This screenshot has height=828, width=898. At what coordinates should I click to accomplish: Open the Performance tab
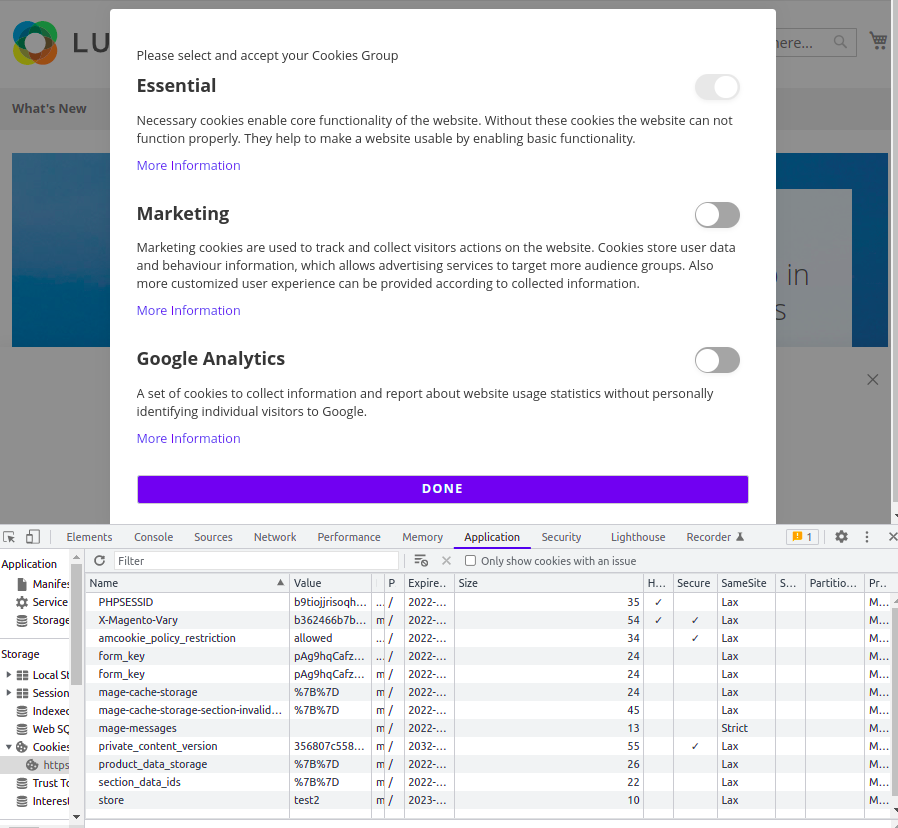[x=349, y=537]
